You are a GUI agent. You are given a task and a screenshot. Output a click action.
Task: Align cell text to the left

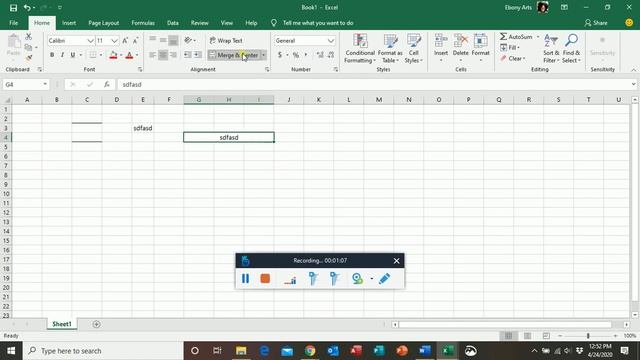pyautogui.click(x=152, y=55)
